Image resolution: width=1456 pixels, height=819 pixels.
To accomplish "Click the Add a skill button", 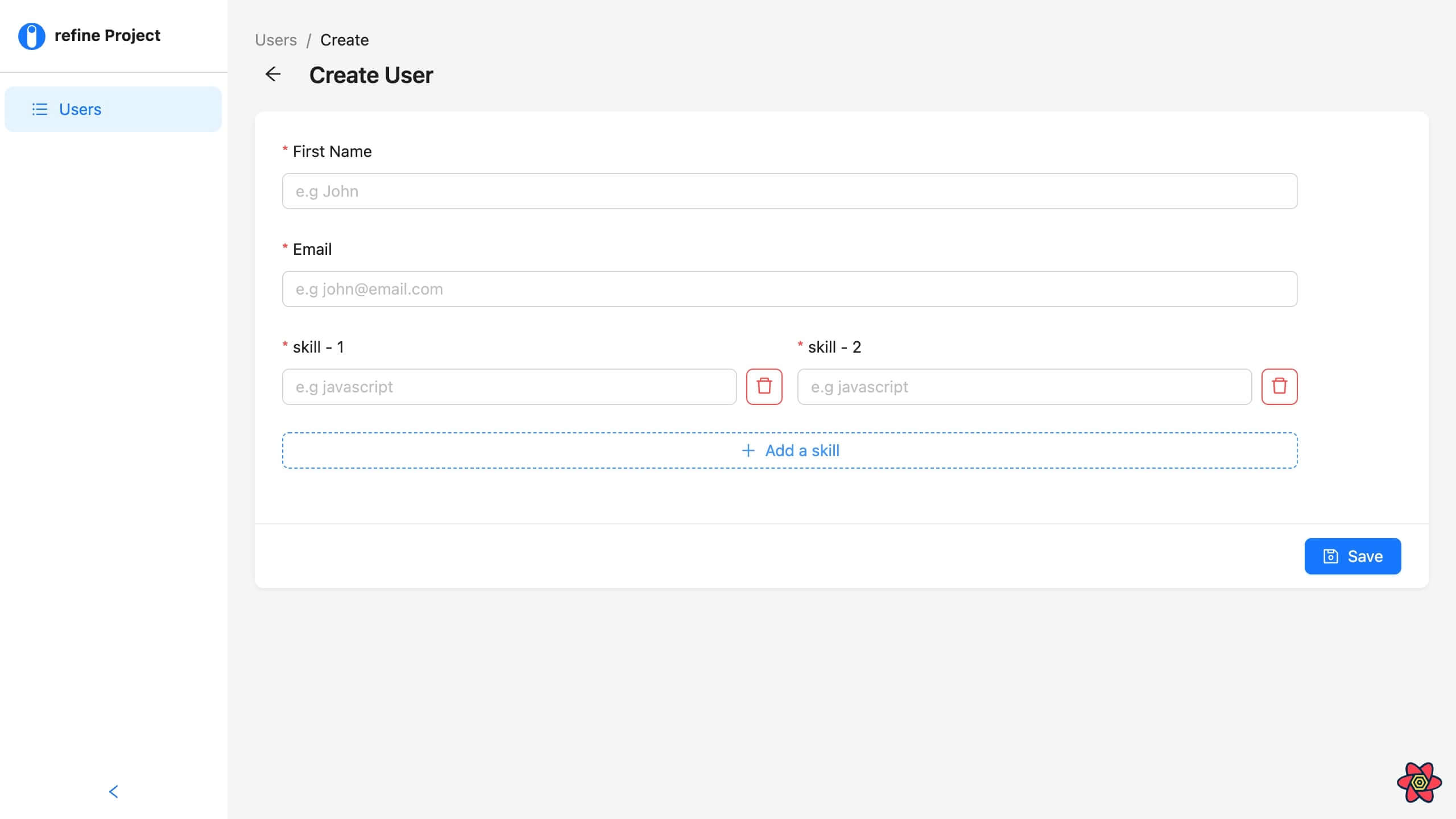I will [789, 450].
